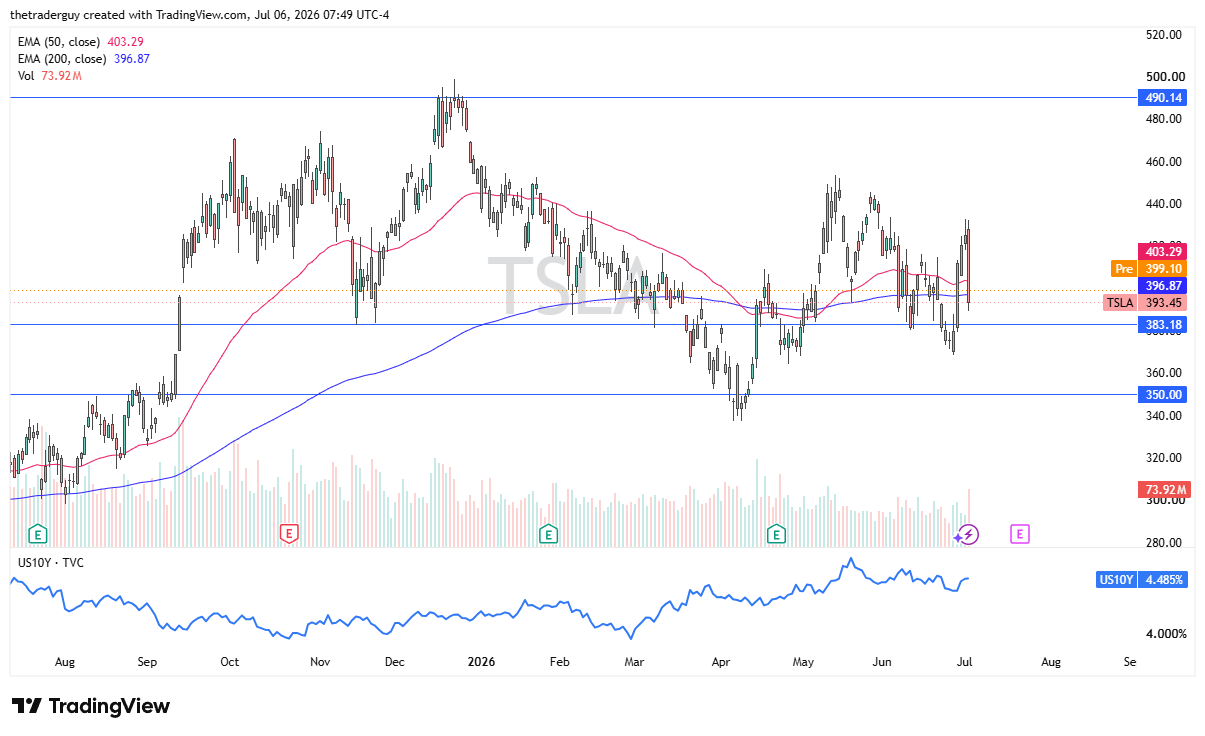The width and height of the screenshot is (1205, 736).
Task: Click the 280.00 price axis label
Action: click(x=1164, y=543)
